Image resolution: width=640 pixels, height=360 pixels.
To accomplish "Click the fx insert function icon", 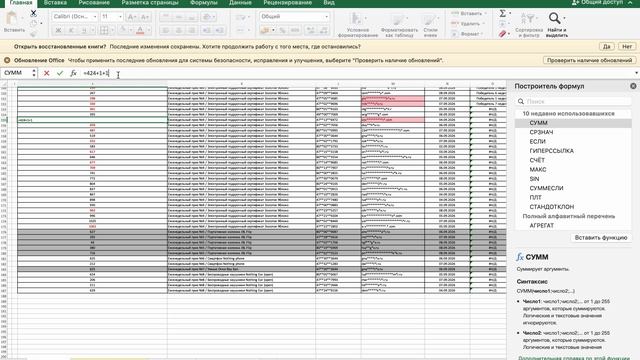I will point(73,73).
